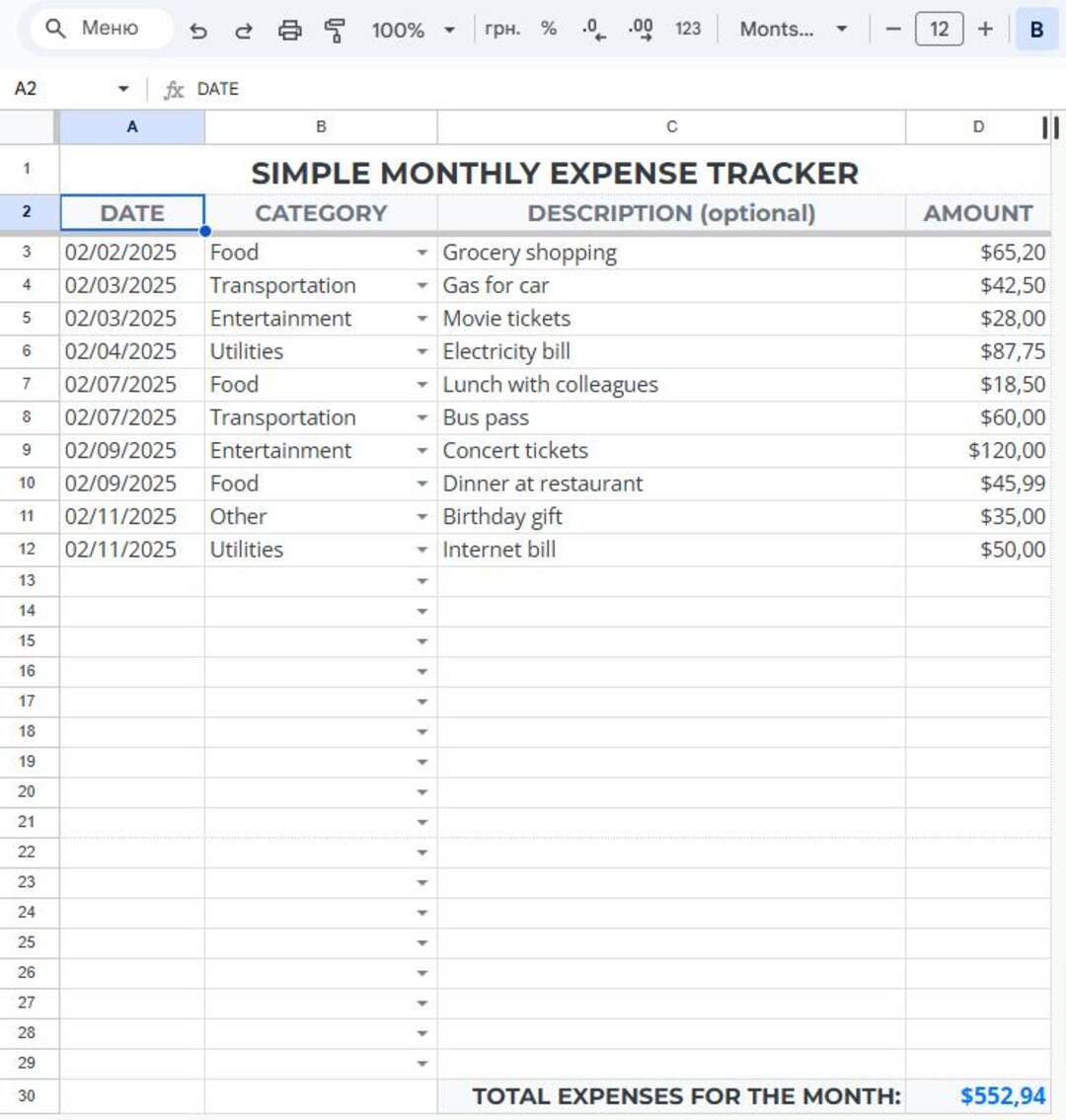Select the Electricity bill cell
This screenshot has height=1120, width=1066.
click(x=671, y=352)
